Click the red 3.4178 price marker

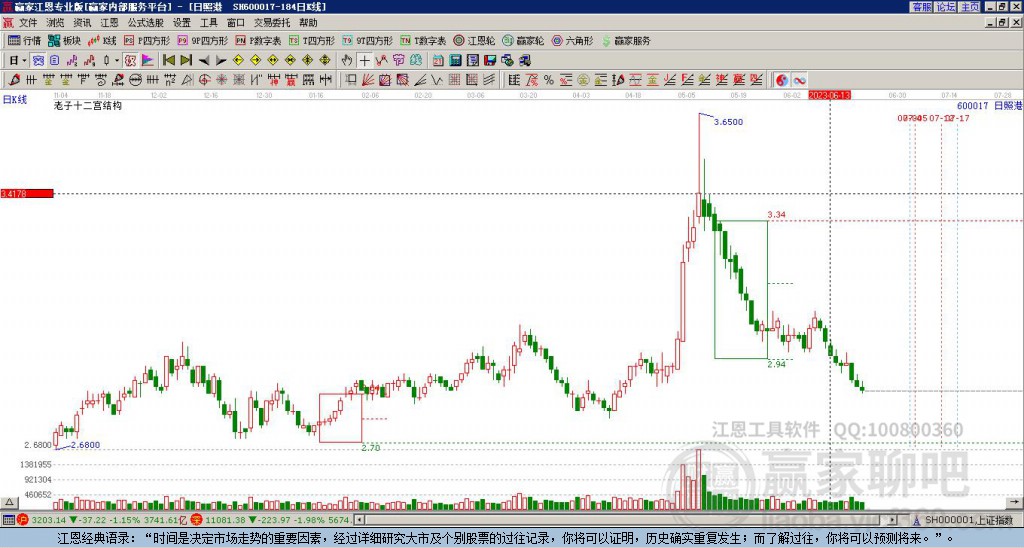[x=27, y=194]
